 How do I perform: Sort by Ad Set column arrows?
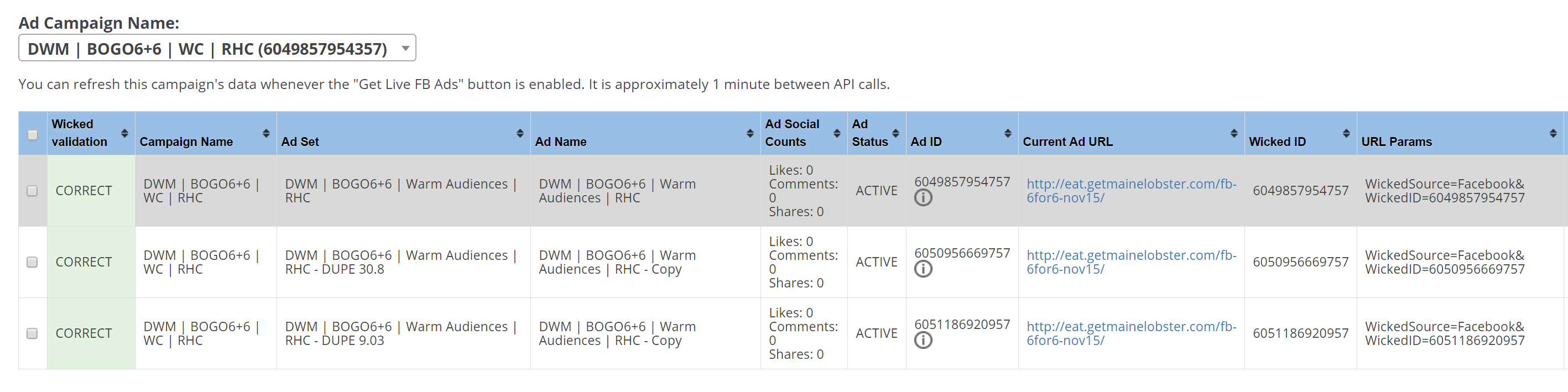[x=520, y=133]
